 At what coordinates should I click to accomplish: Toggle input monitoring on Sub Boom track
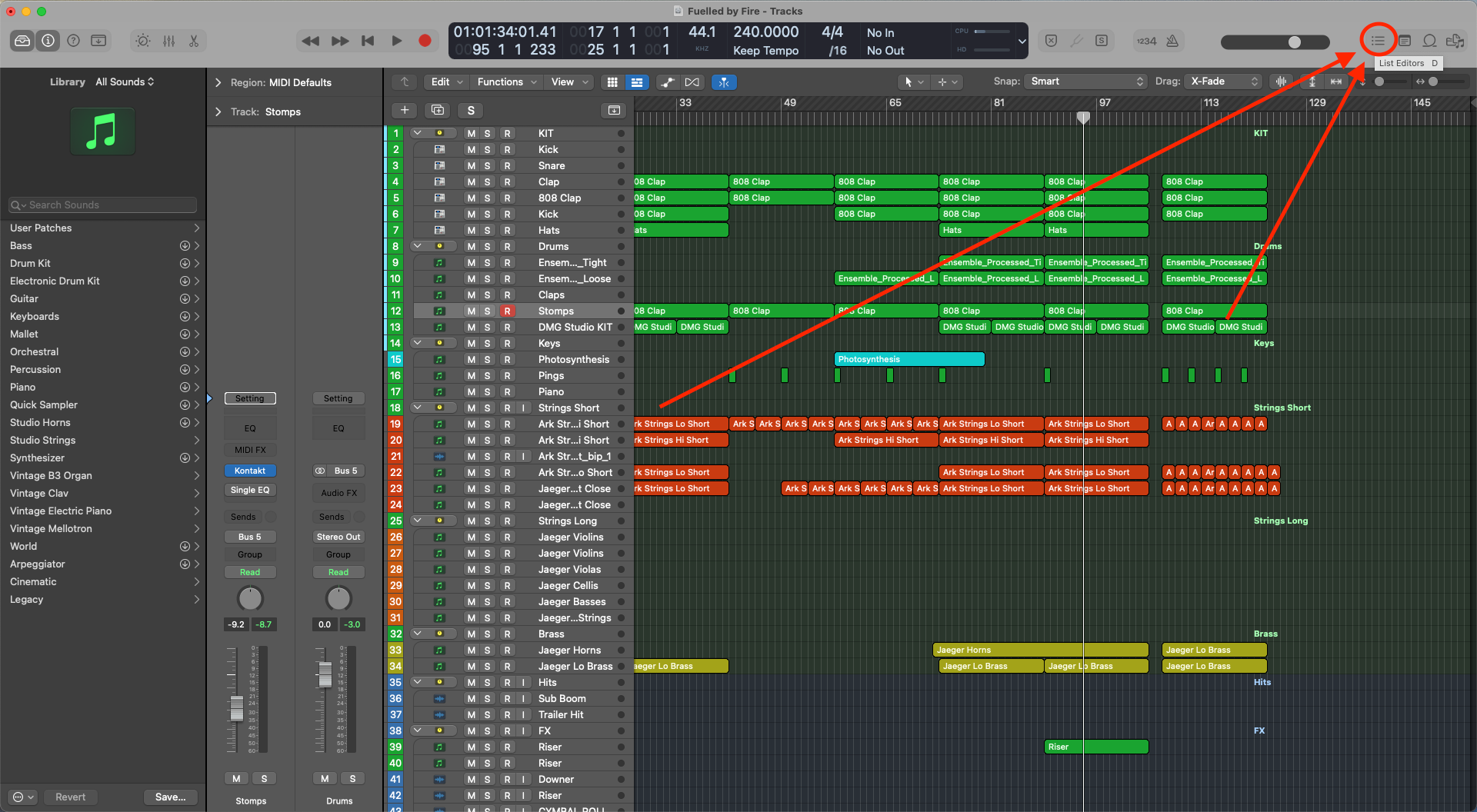pyautogui.click(x=524, y=698)
